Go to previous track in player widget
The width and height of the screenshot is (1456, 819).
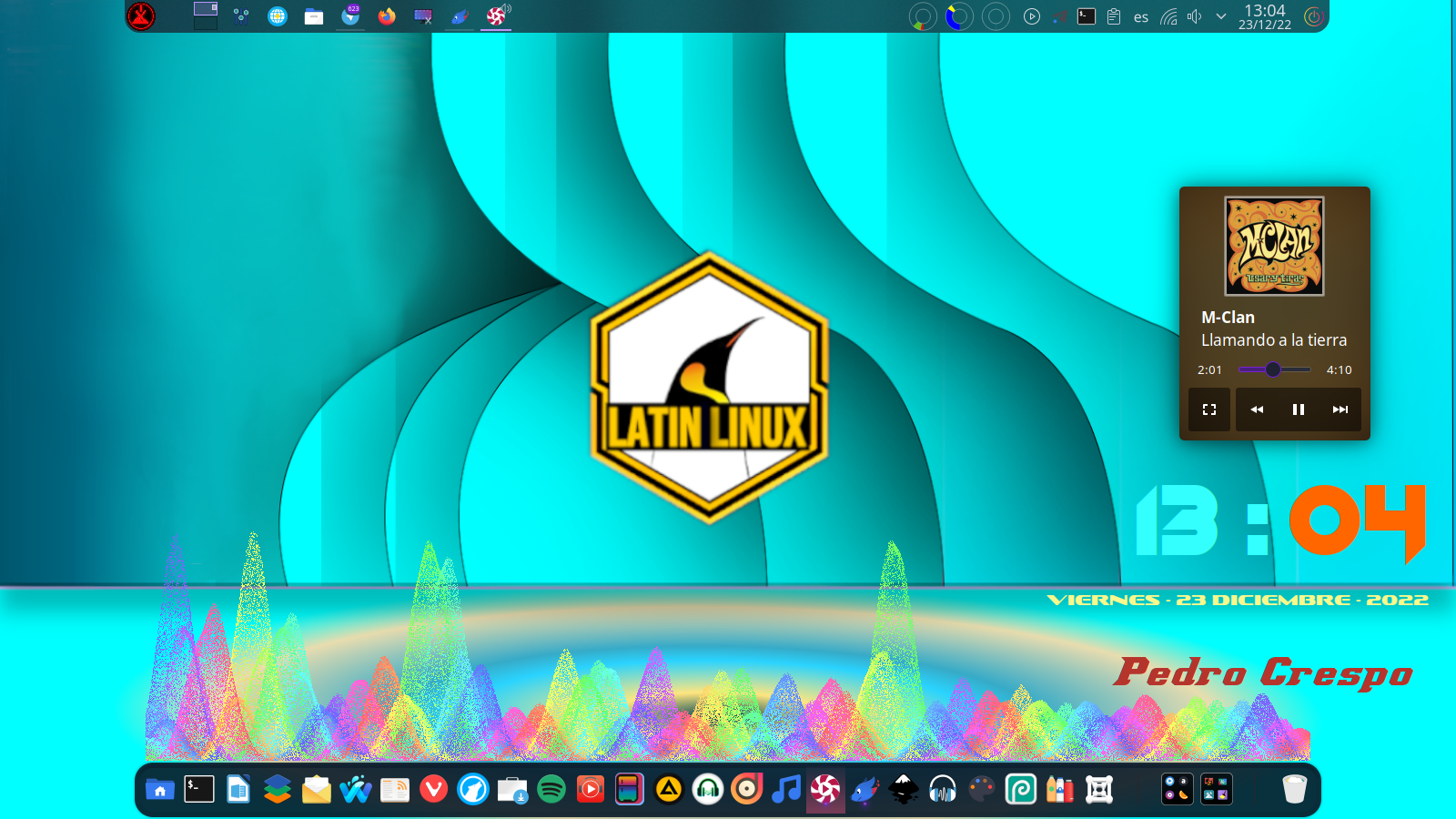click(x=1257, y=409)
